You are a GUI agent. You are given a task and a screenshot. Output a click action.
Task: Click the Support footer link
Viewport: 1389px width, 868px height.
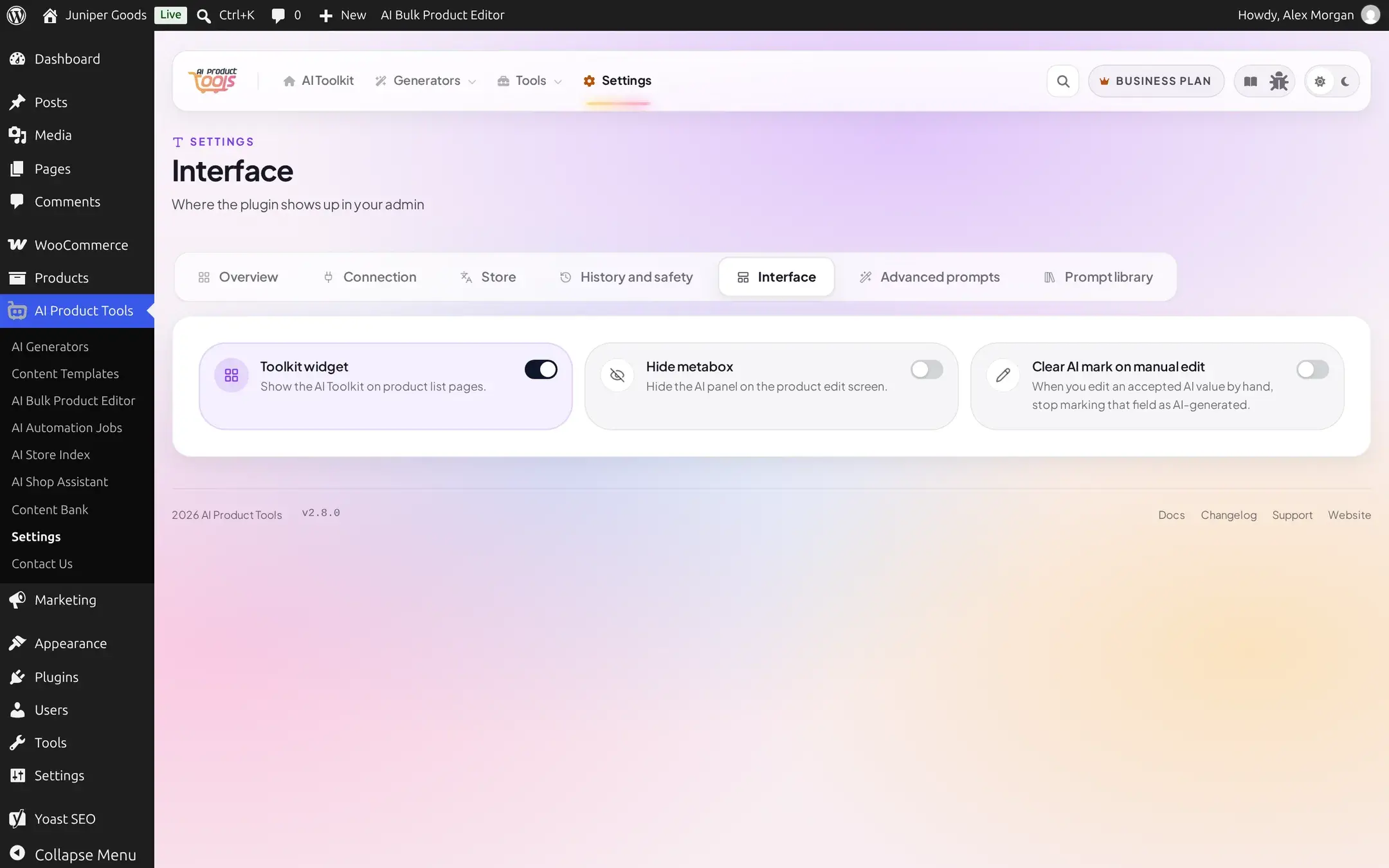[1292, 515]
